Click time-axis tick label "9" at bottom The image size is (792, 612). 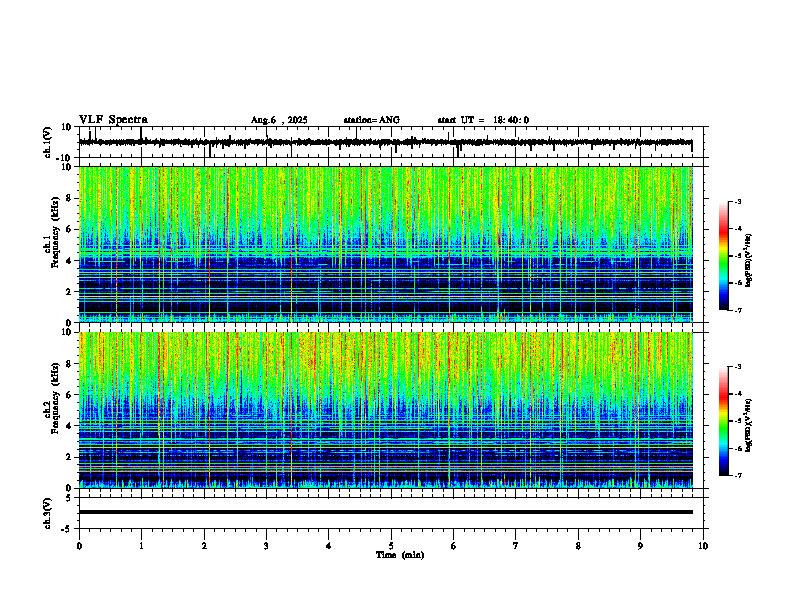(x=640, y=546)
